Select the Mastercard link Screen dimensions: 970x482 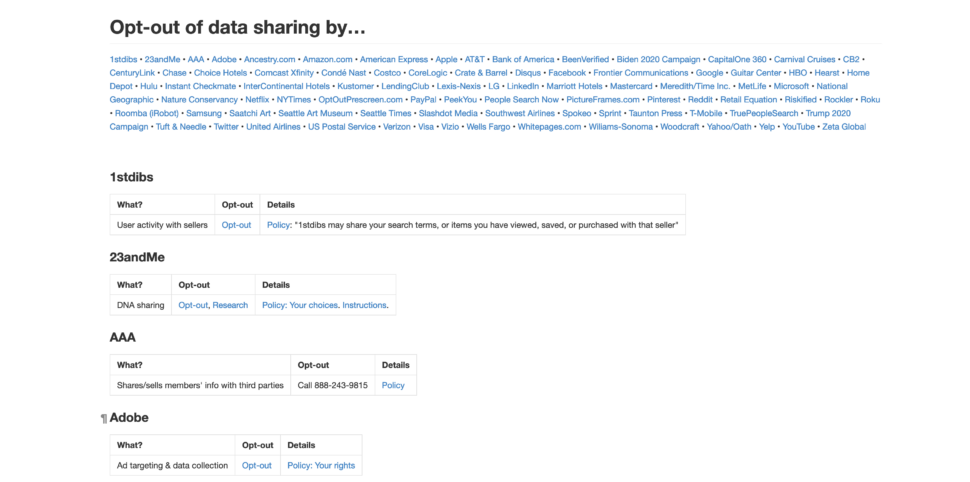pyautogui.click(x=631, y=86)
